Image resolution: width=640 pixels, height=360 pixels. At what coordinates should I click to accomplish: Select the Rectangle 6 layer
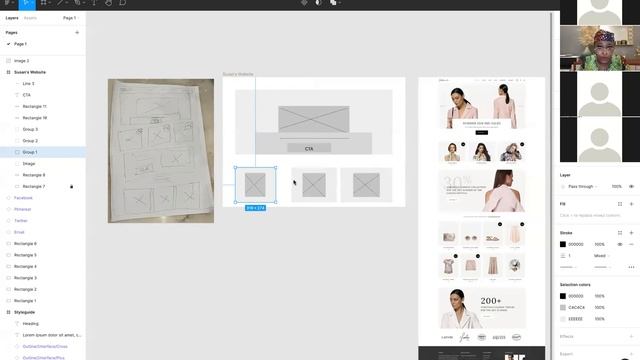43,244
